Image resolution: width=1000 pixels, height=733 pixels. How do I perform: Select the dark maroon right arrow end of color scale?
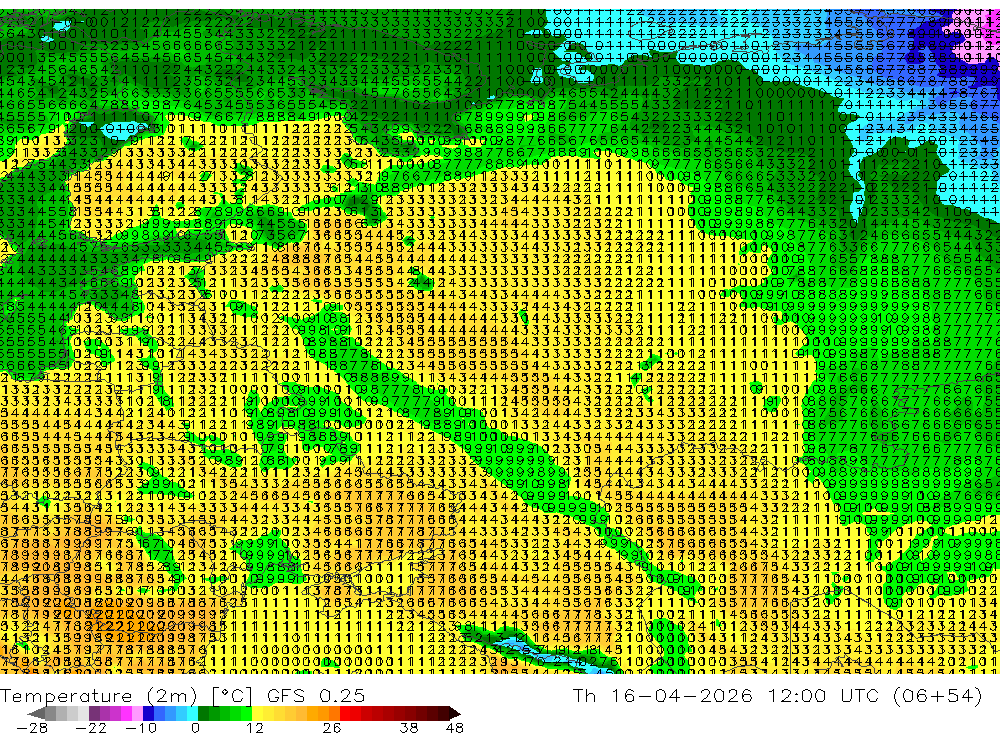[x=455, y=713]
